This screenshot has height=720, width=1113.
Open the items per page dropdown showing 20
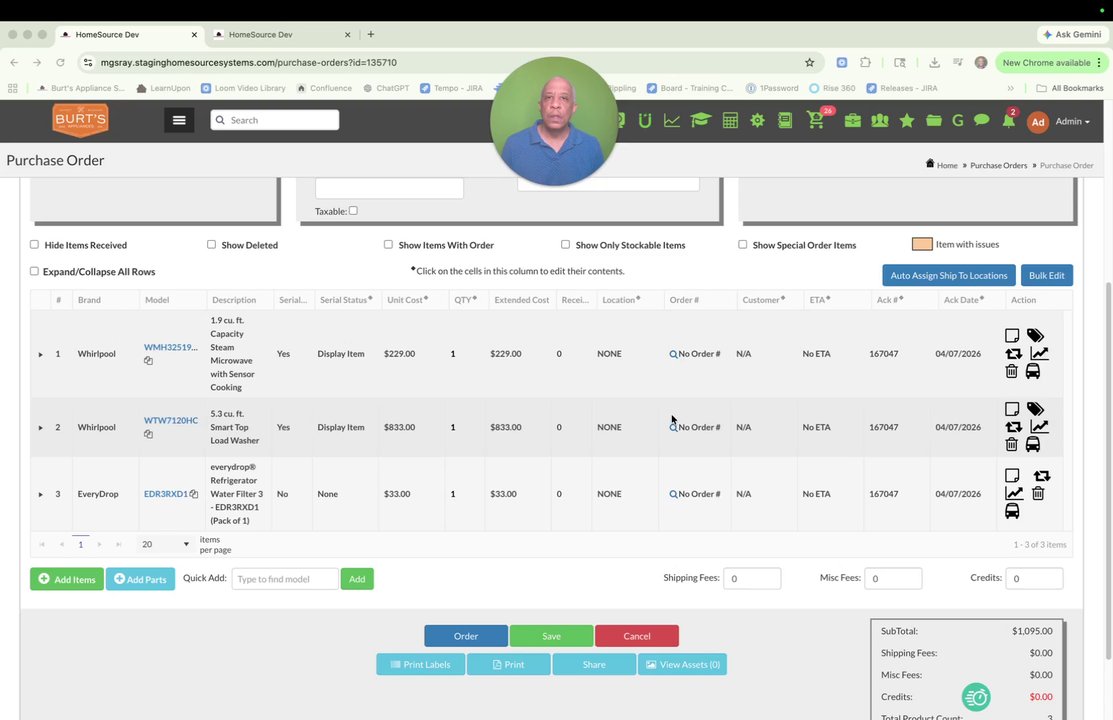tap(165, 544)
